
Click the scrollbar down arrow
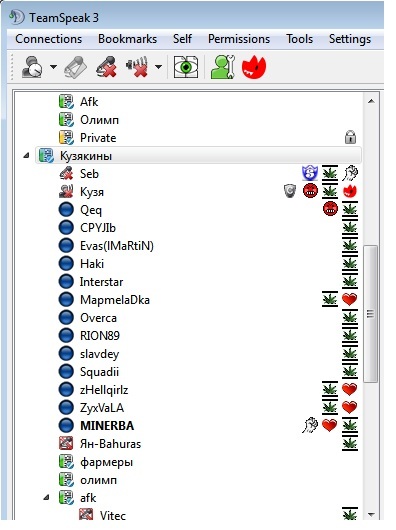[371, 514]
